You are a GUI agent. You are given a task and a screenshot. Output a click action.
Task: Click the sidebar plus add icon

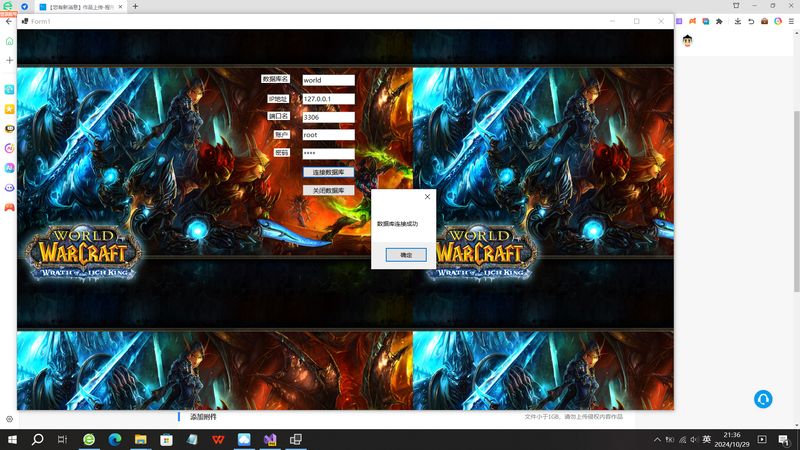(x=9, y=60)
